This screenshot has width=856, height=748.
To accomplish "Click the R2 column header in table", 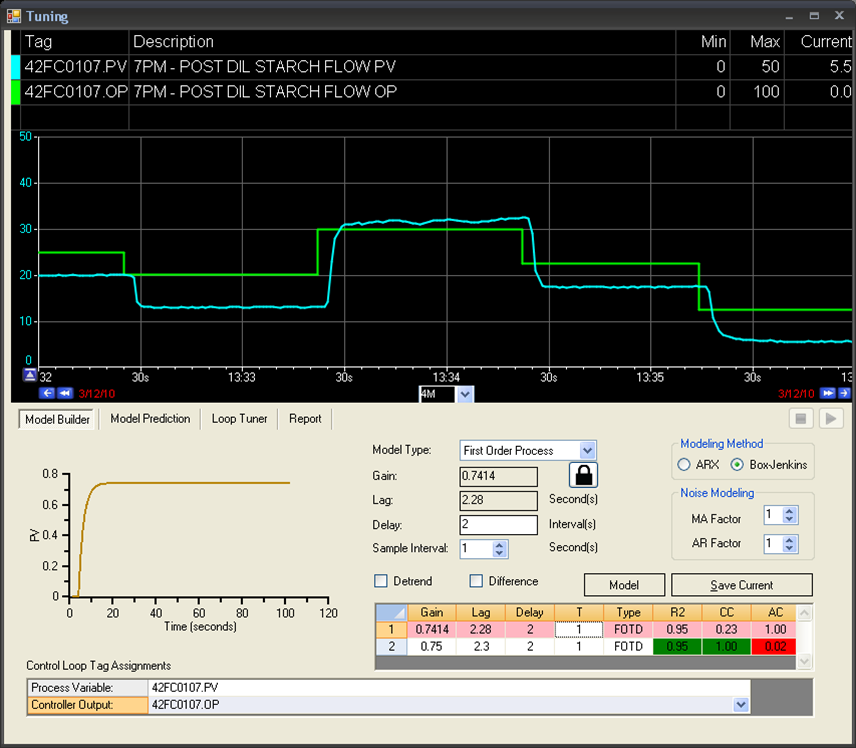I will tap(677, 613).
